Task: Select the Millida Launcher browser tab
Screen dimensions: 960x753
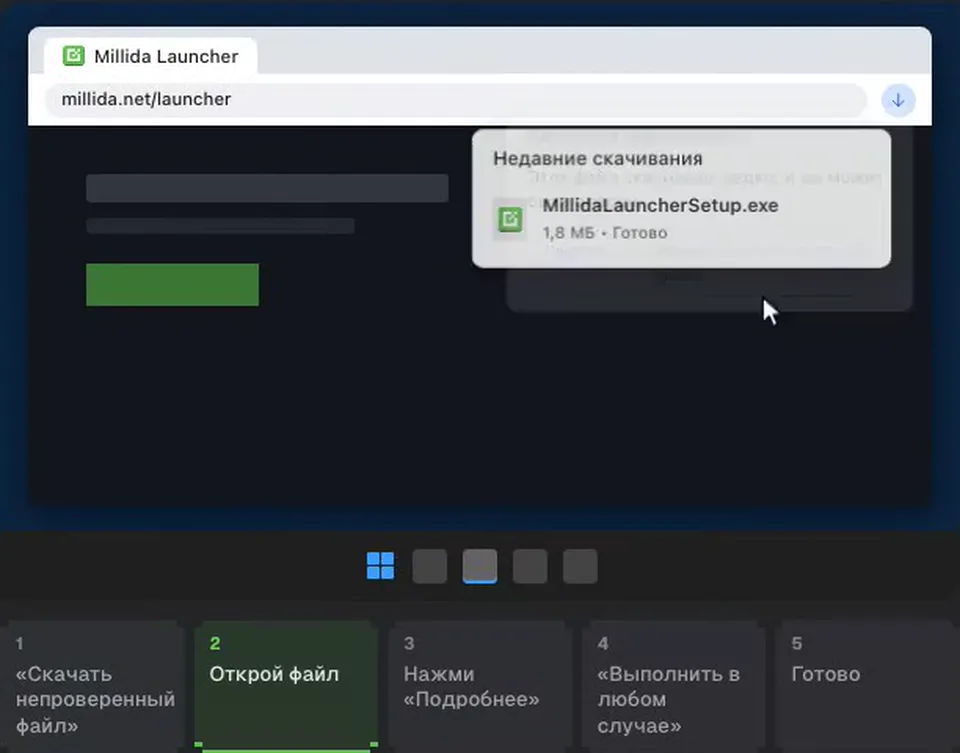Action: [x=151, y=56]
